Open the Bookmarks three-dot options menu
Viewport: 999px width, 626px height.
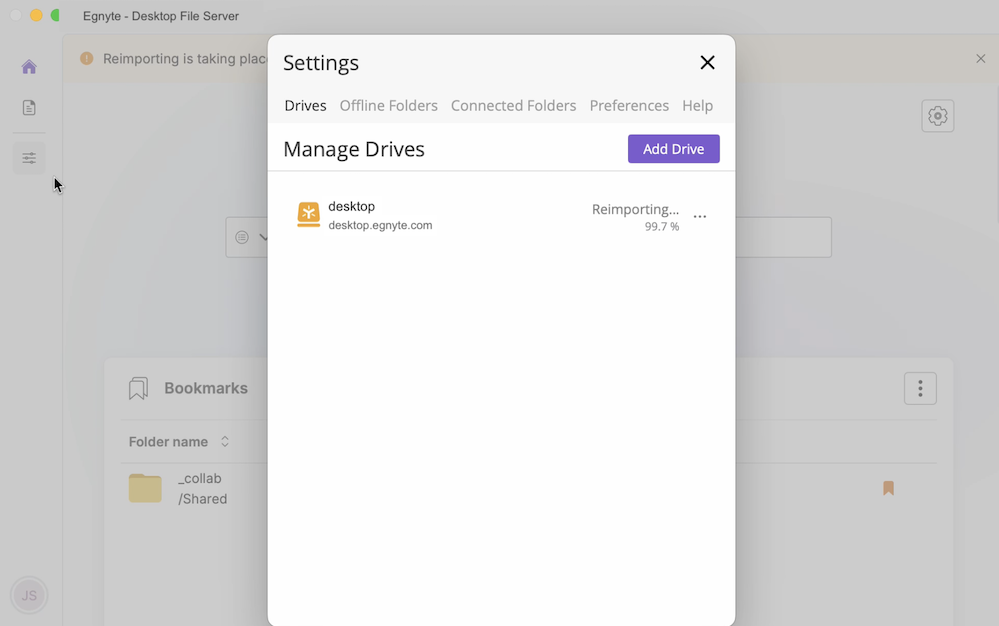pos(920,388)
